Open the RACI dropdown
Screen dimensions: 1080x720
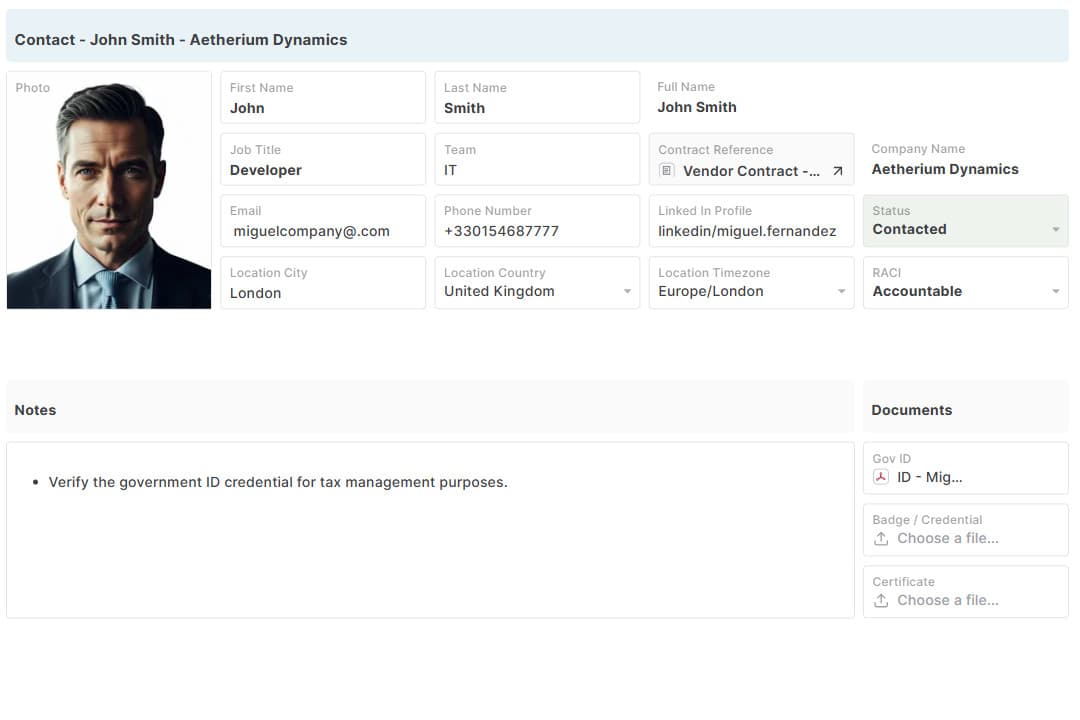[x=1055, y=292]
